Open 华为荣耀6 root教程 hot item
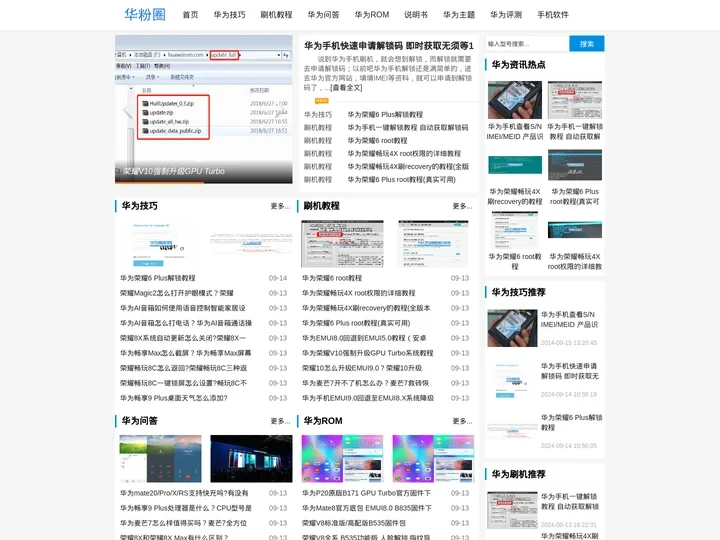720x540 pixels. (x=515, y=261)
